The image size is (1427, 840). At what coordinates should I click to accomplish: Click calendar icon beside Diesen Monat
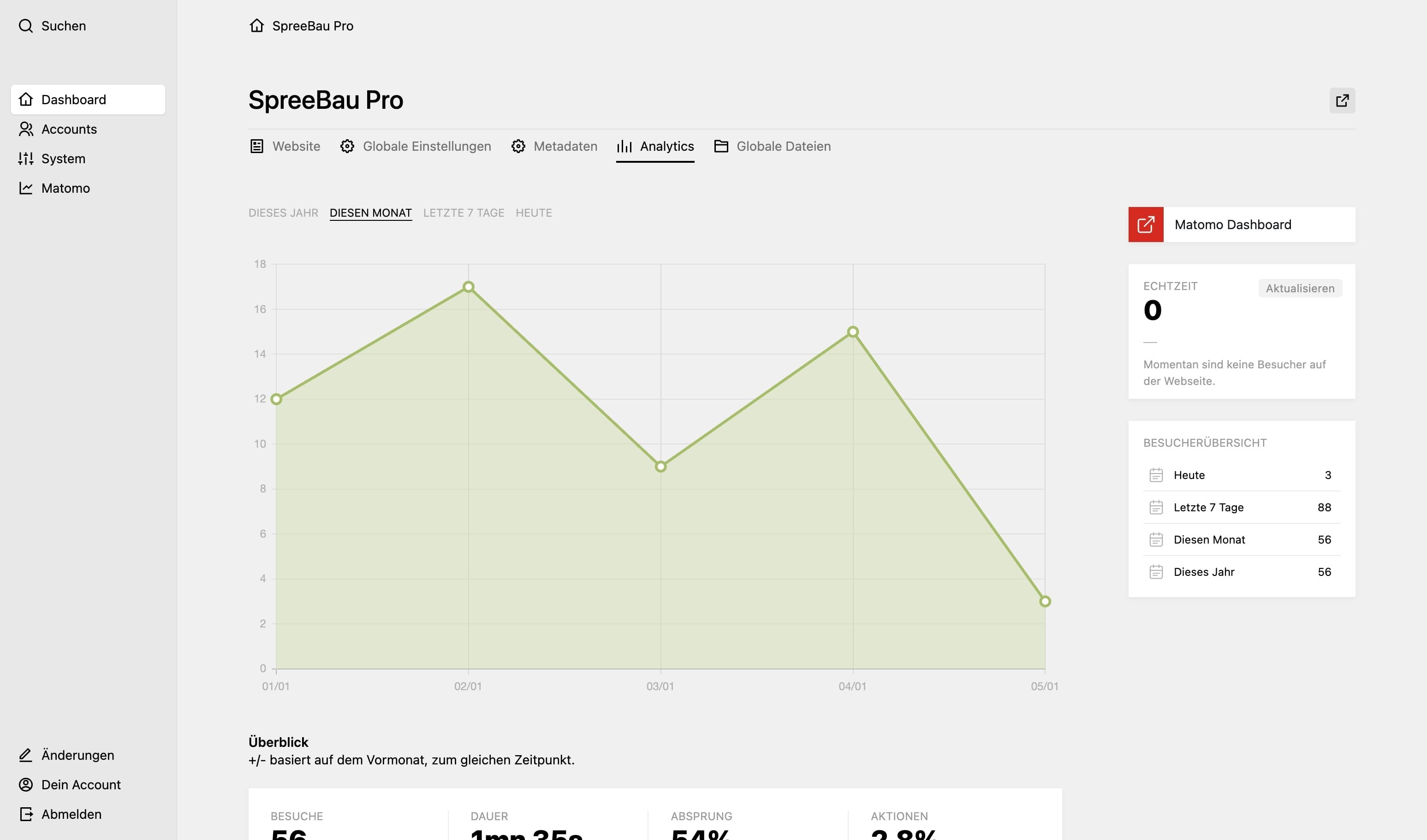(x=1156, y=539)
